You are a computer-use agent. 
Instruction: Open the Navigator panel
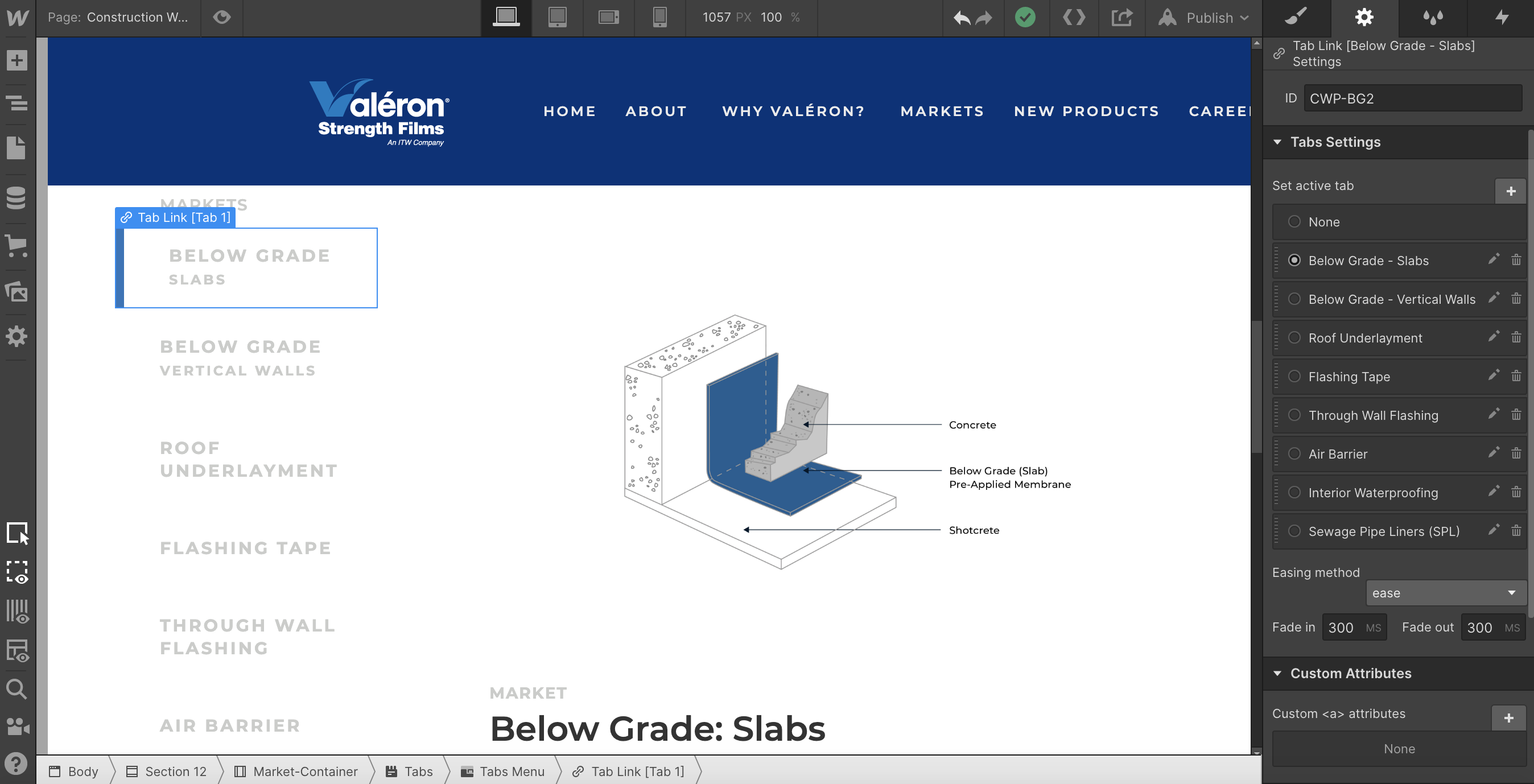point(17,104)
